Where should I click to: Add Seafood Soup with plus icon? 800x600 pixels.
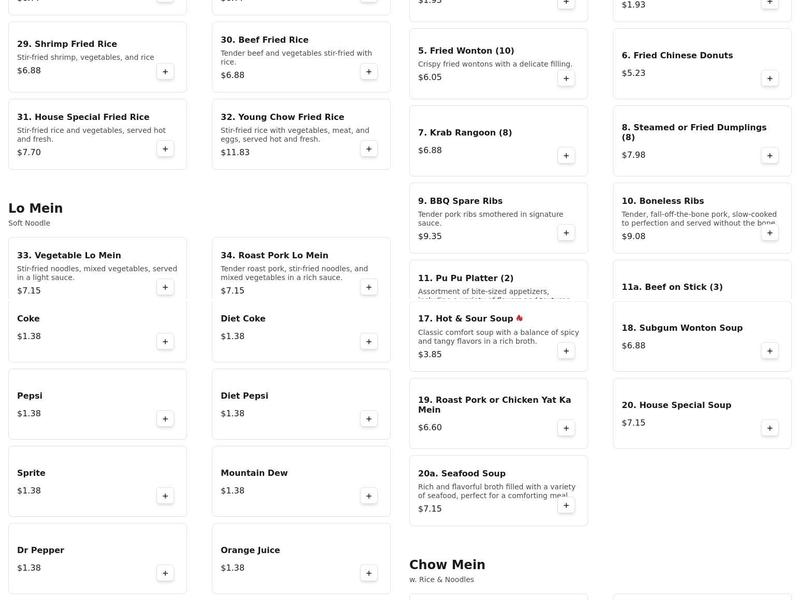[566, 506]
